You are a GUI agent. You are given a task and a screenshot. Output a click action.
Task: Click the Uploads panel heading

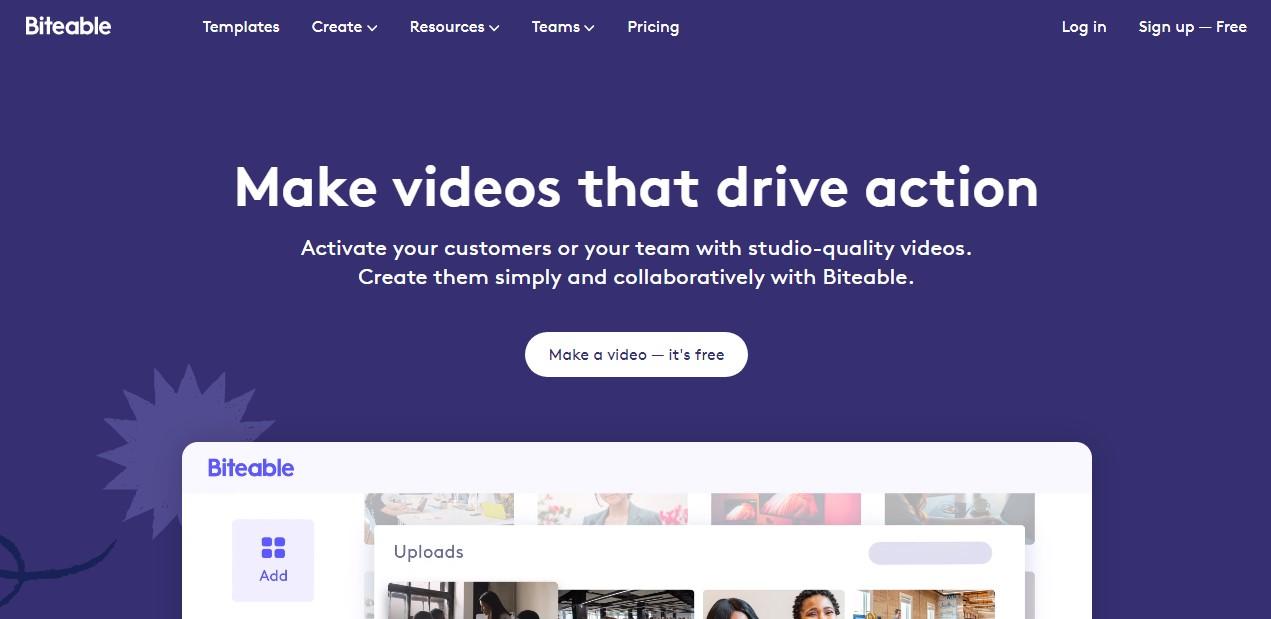point(429,552)
